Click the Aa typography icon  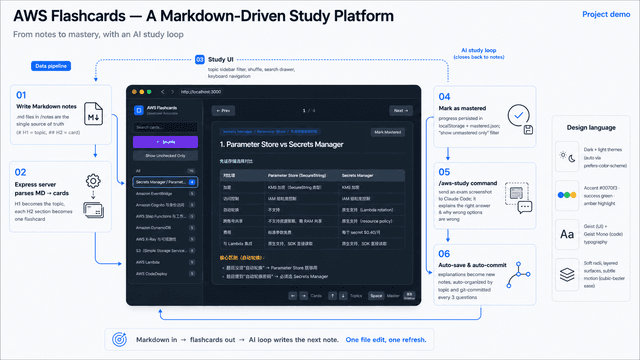567,234
